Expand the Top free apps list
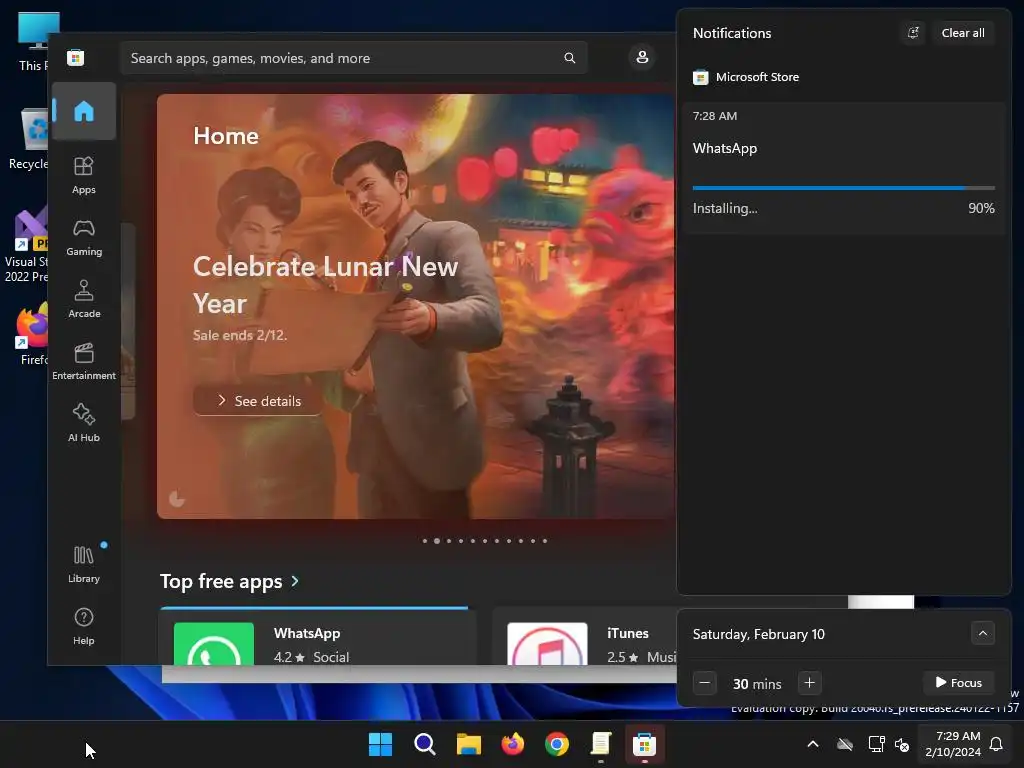1024x768 pixels. 229,581
